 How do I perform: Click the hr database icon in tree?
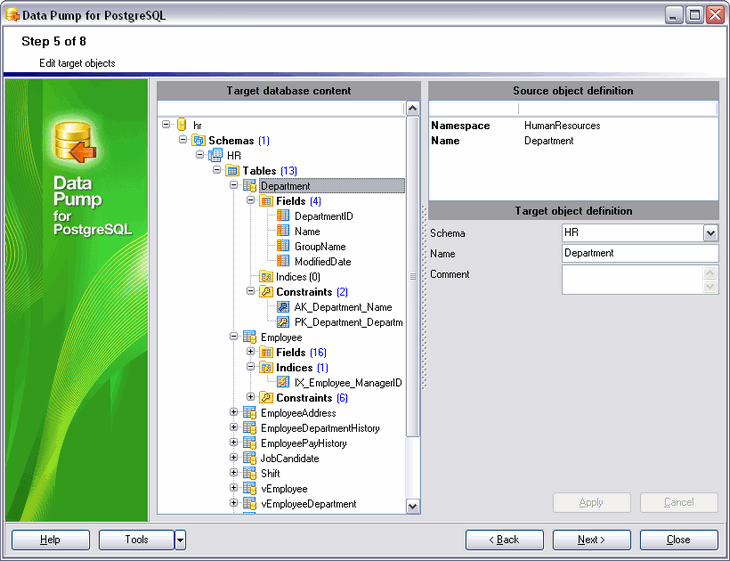click(x=182, y=125)
